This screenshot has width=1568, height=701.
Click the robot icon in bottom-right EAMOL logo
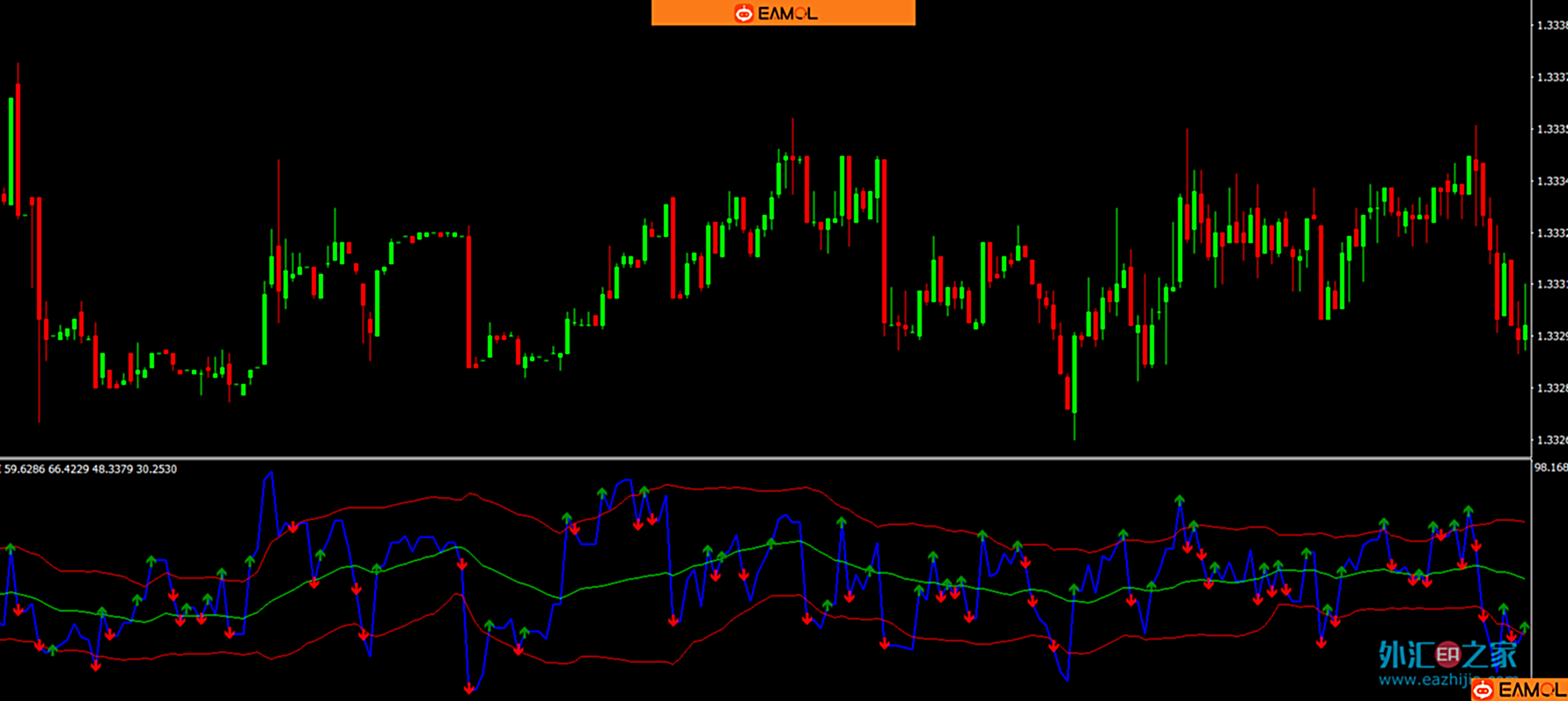[1483, 690]
